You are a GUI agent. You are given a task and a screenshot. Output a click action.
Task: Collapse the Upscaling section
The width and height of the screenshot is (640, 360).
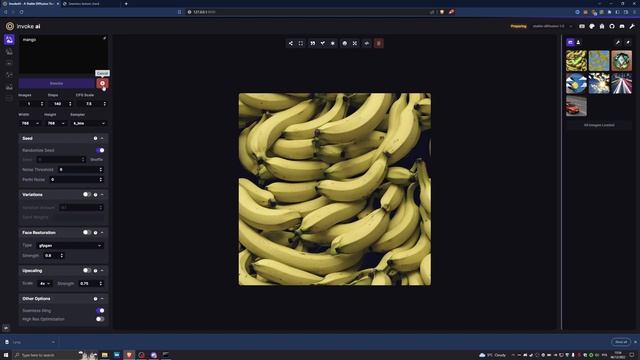point(102,271)
